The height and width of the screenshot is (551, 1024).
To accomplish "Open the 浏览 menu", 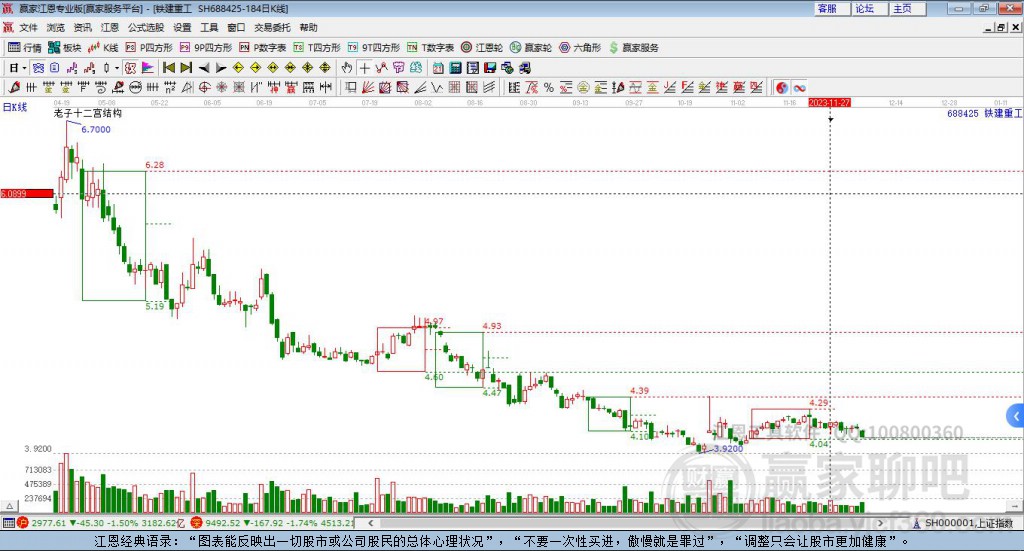I will click(x=56, y=27).
